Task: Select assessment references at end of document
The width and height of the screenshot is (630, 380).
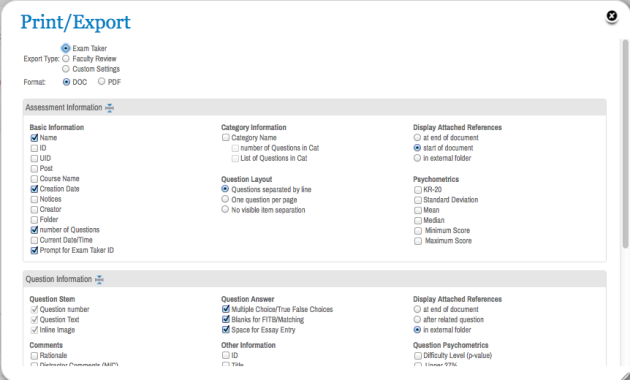Action: (417, 137)
